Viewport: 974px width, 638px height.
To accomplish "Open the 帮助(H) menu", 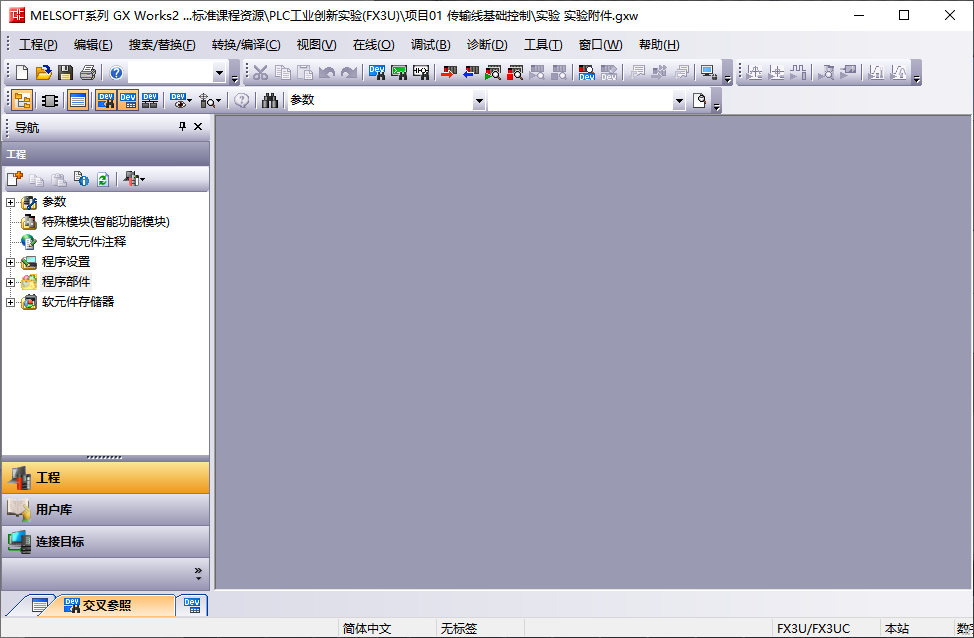I will click(659, 45).
